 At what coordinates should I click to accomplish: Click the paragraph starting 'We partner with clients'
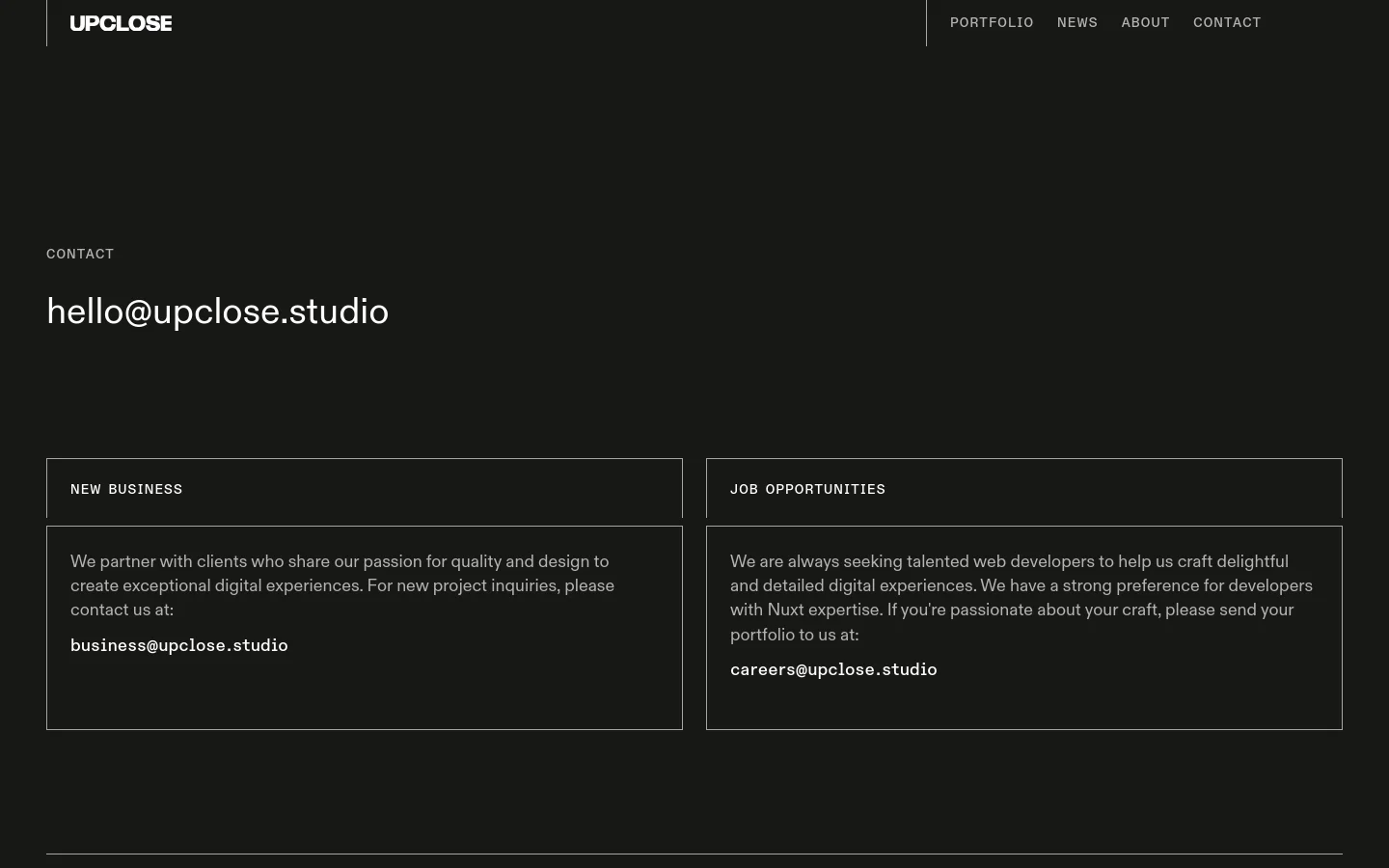pyautogui.click(x=342, y=585)
